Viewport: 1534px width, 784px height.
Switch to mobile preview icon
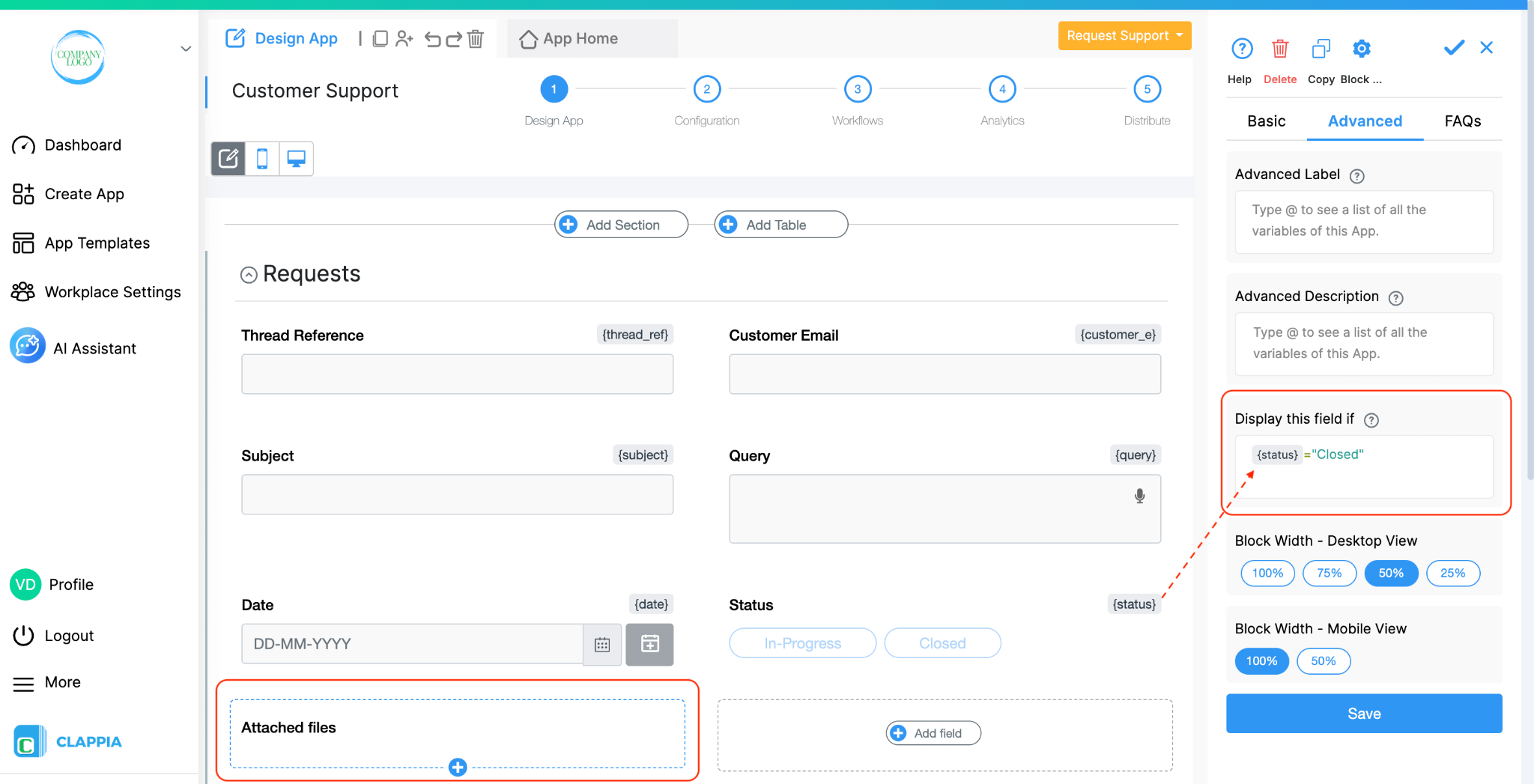tap(262, 159)
